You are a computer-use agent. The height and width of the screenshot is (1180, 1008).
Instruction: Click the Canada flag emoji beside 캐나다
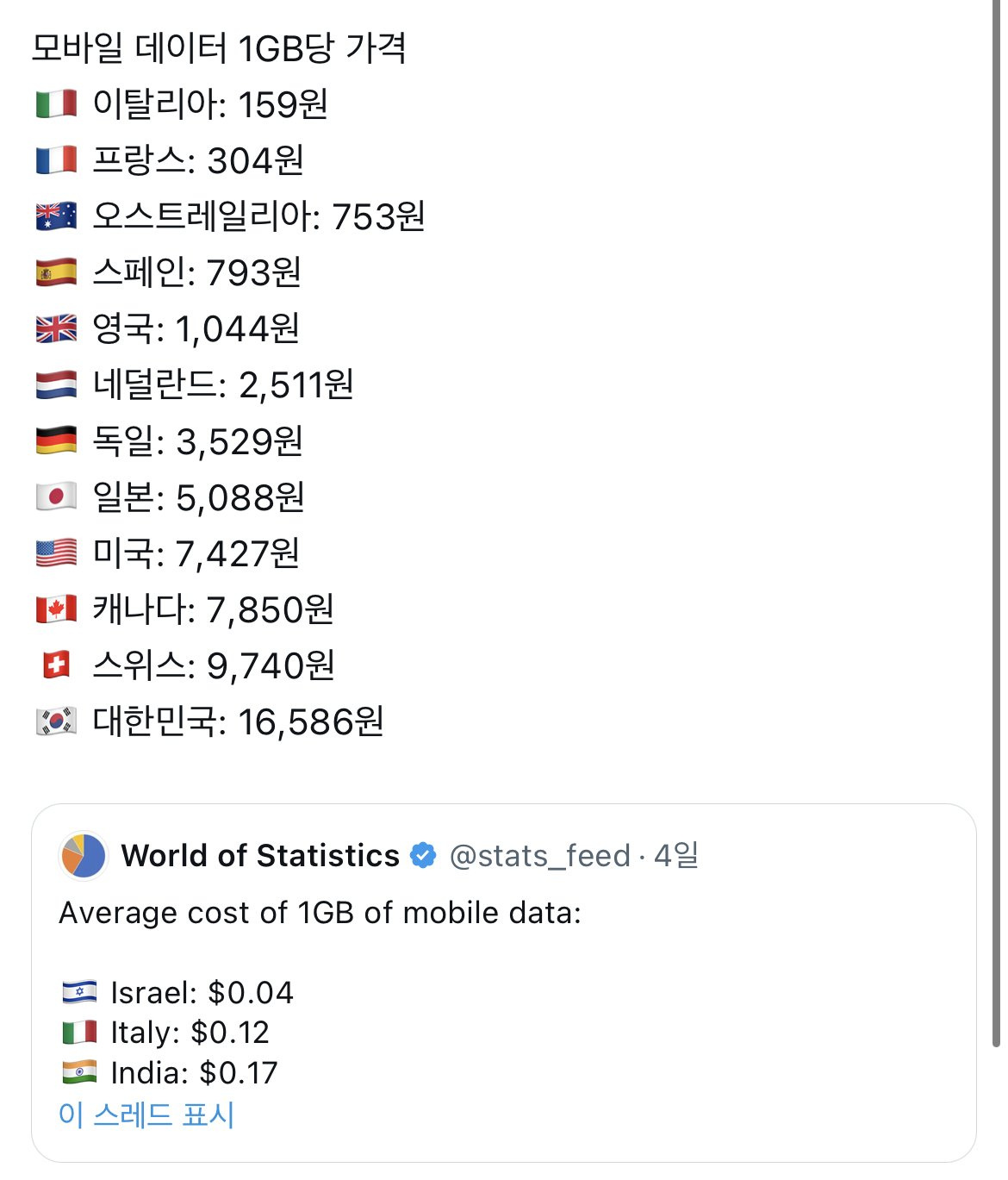[x=56, y=609]
